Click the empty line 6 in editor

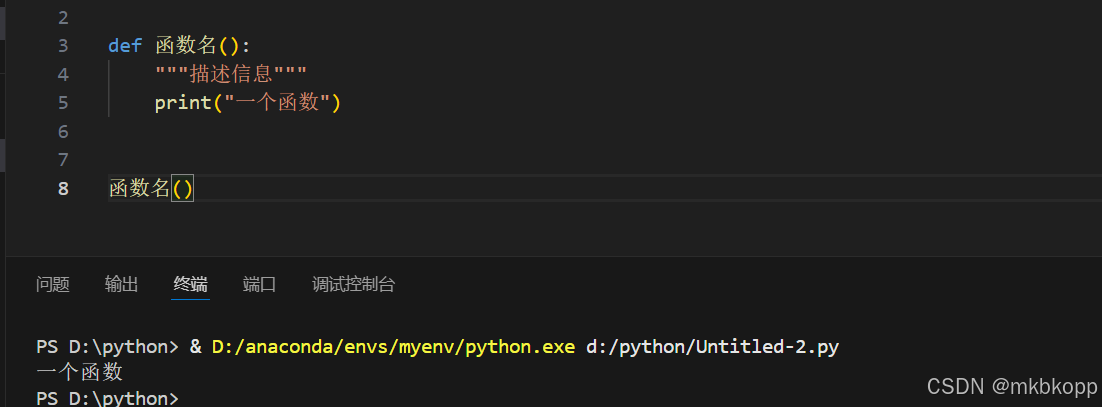(x=604, y=131)
